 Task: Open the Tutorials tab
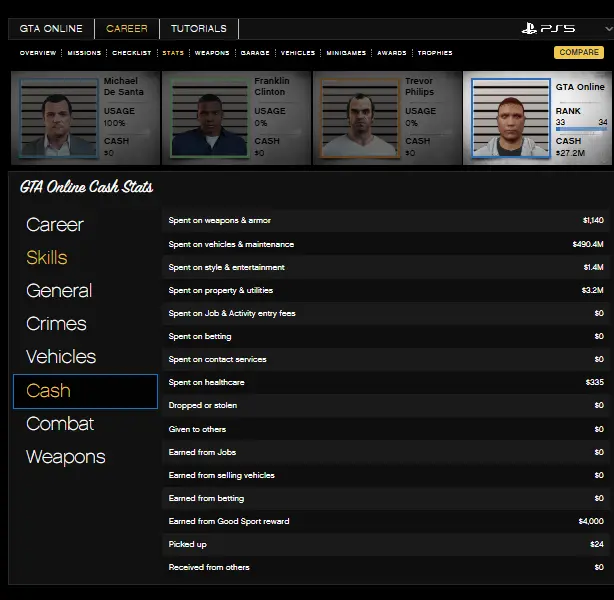point(198,29)
